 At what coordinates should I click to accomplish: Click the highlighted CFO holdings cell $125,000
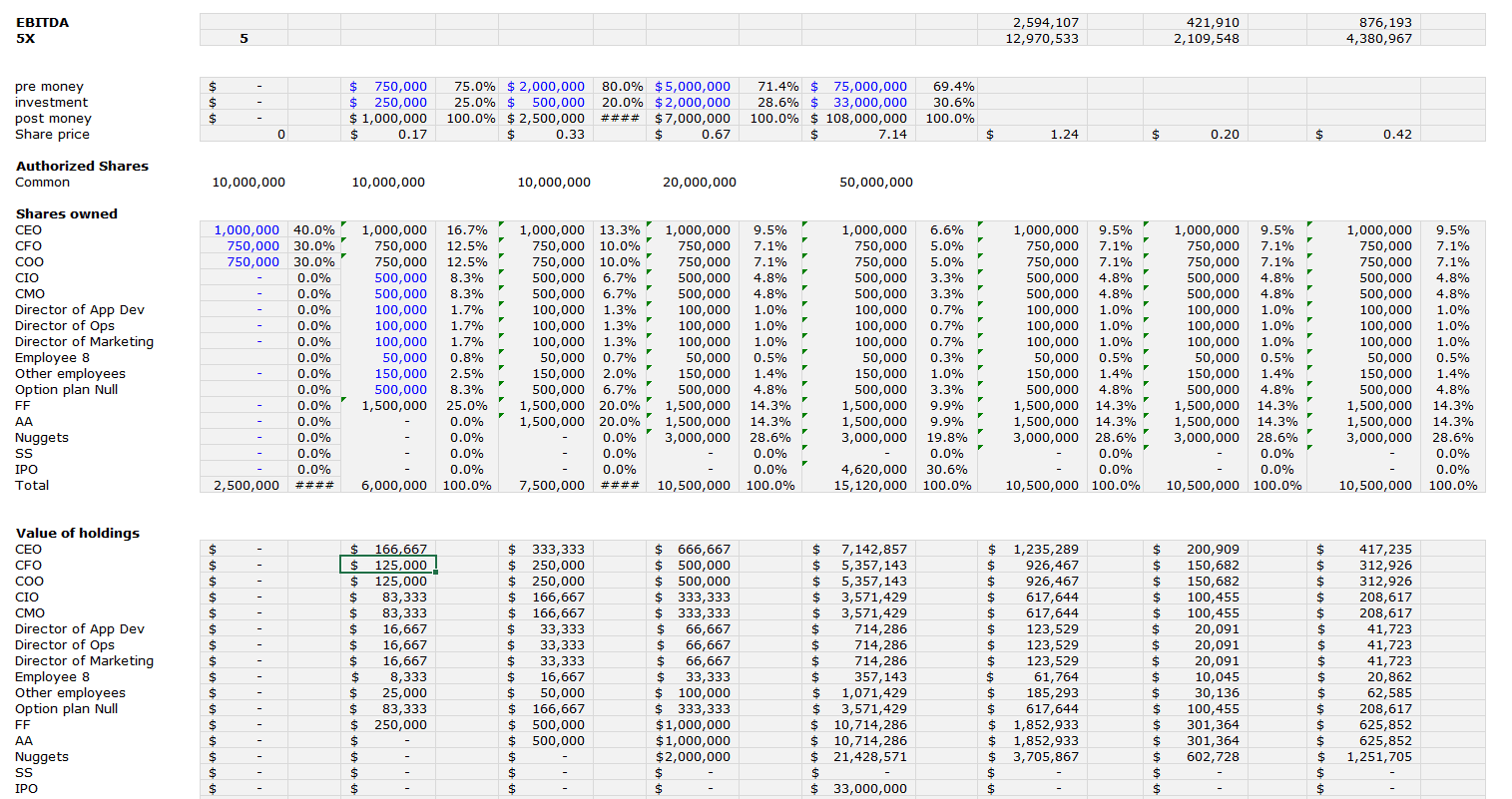[x=388, y=566]
